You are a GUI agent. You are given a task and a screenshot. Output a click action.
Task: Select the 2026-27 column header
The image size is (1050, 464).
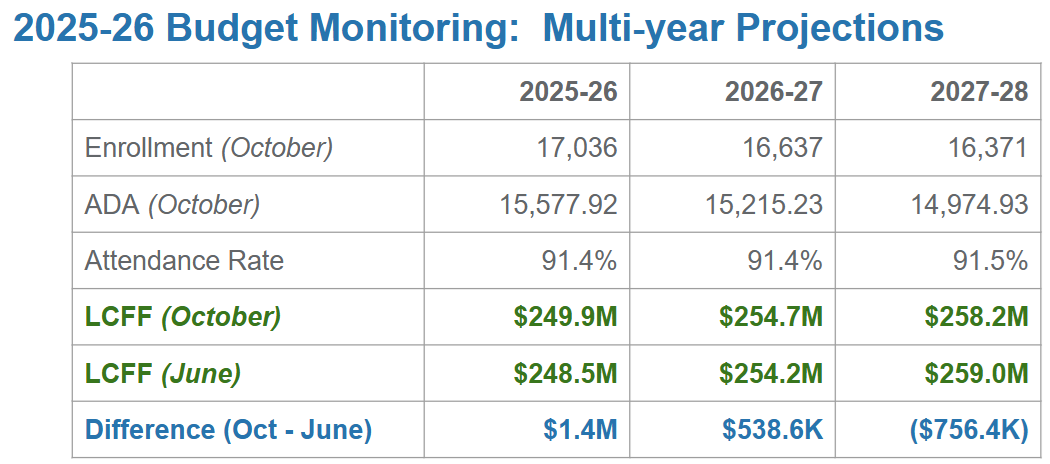pos(773,92)
